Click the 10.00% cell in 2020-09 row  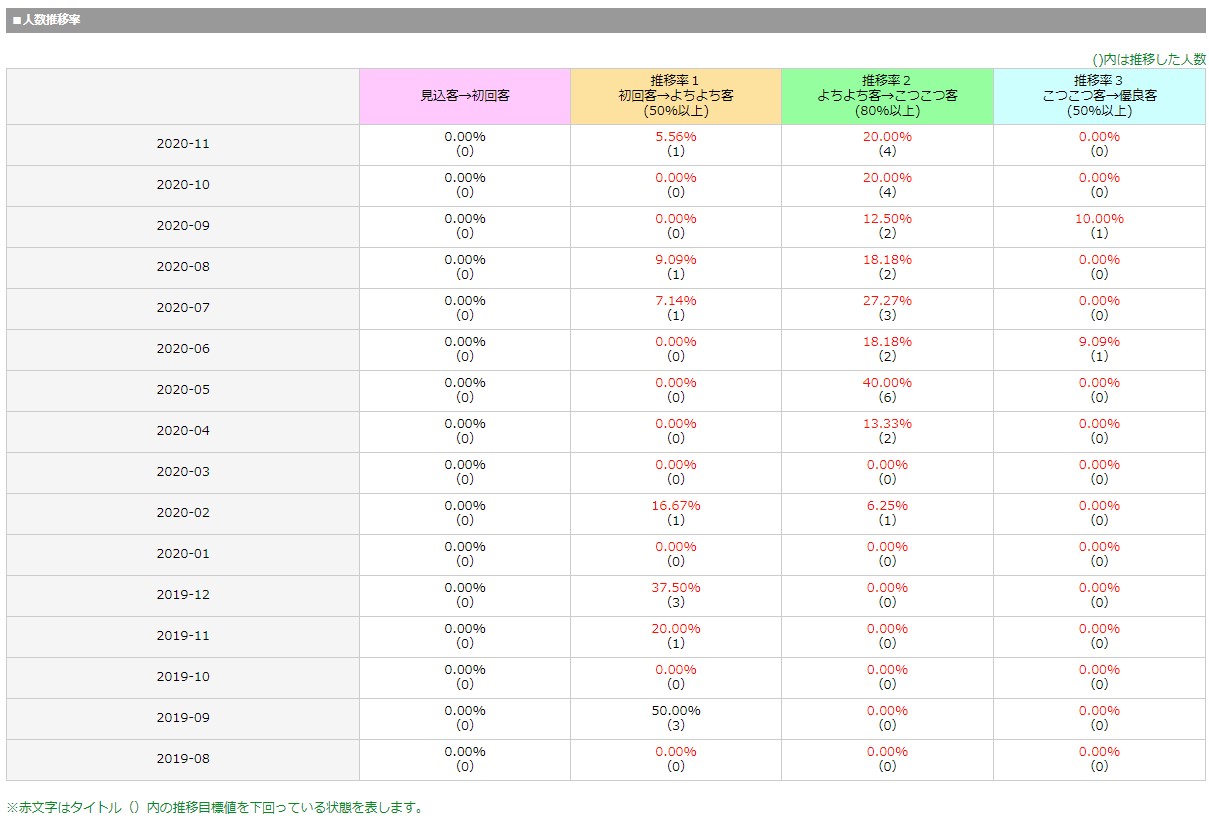point(1099,219)
